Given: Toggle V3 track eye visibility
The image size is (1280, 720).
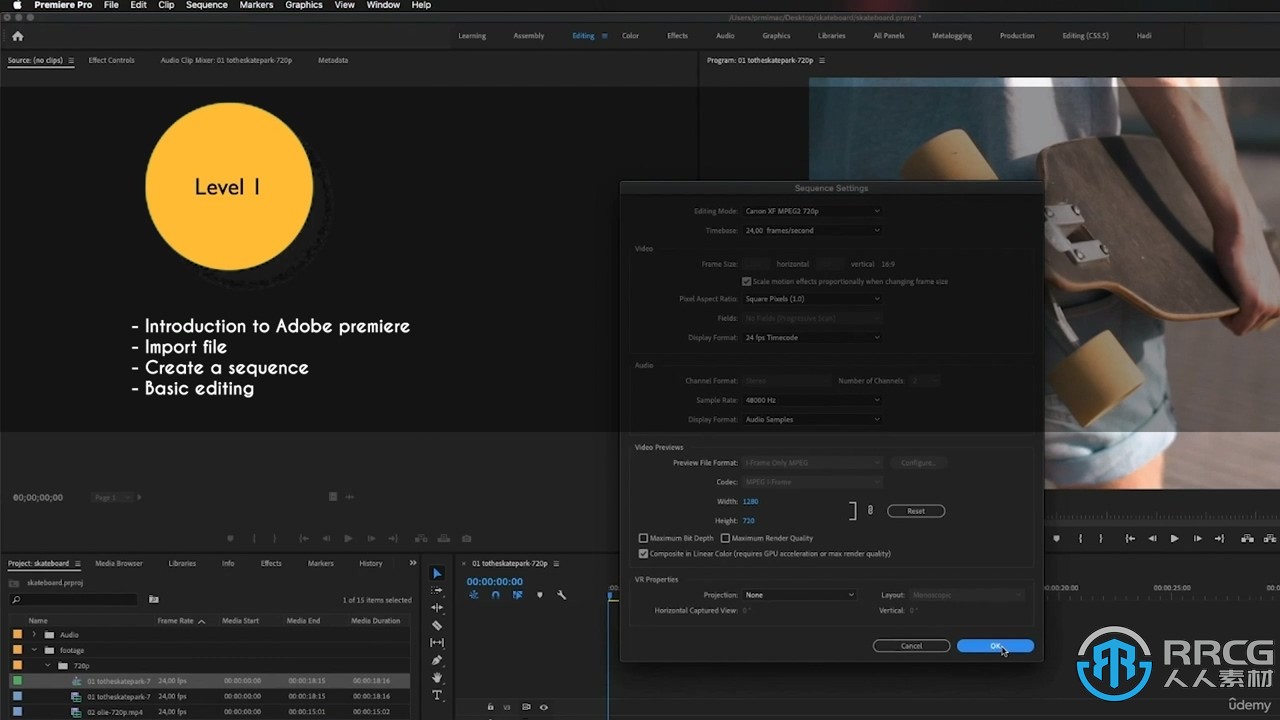Looking at the screenshot, I should [x=544, y=707].
